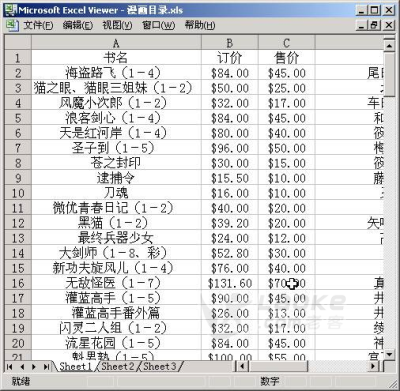Viewport: 400px width, 391px height.
Task: Click the Excel Viewer icon in the title bar
Action: pyautogui.click(x=11, y=10)
